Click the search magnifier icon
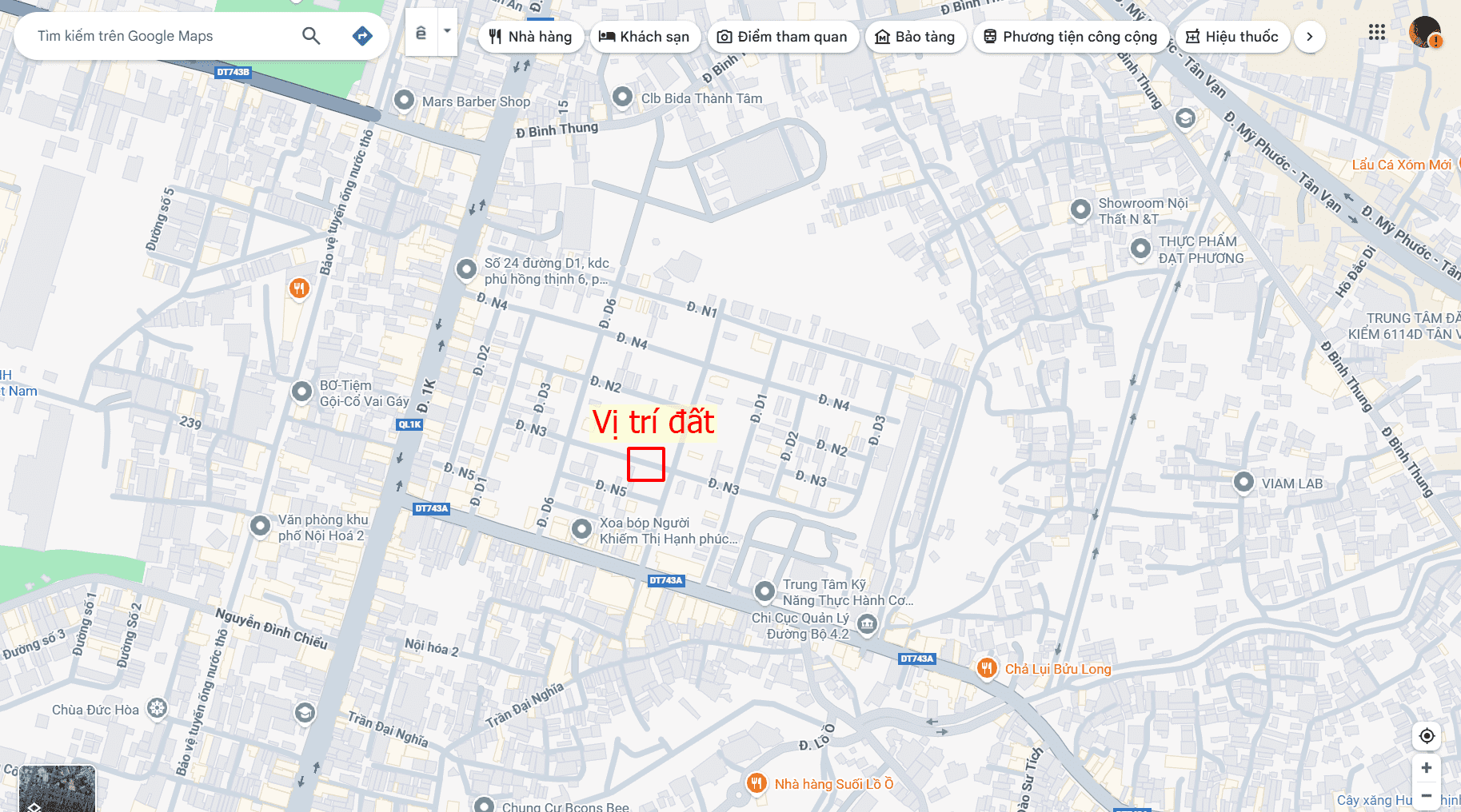 pyautogui.click(x=311, y=36)
